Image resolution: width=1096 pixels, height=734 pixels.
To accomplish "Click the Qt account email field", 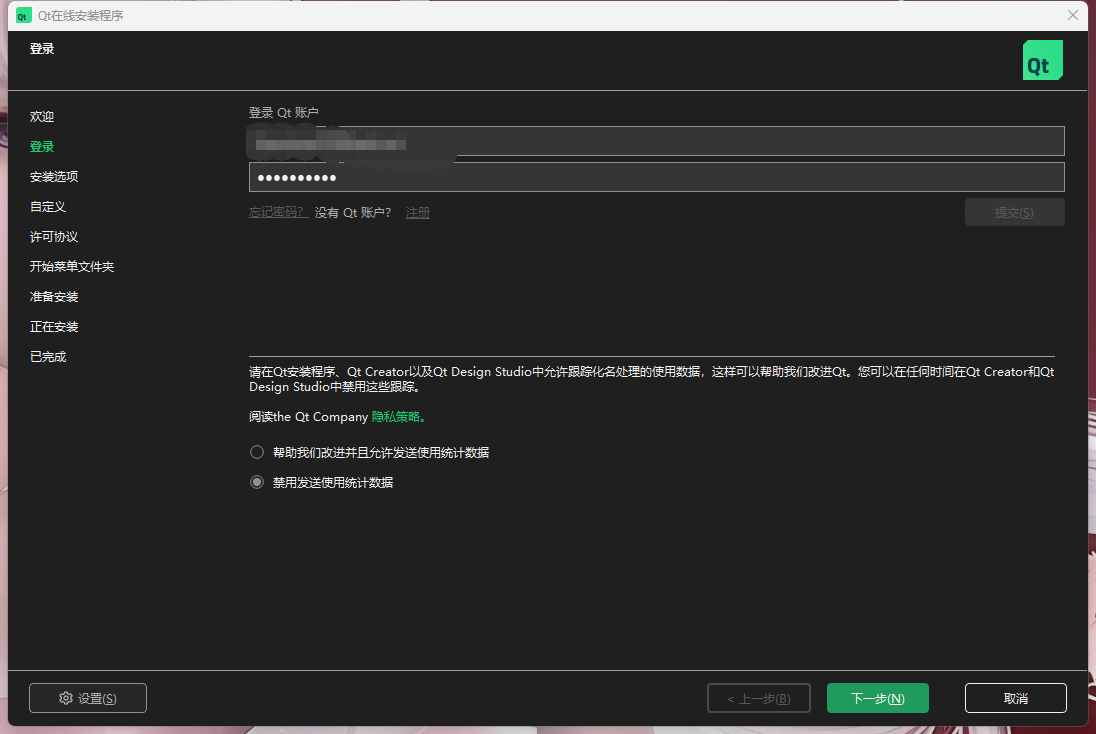I will pos(656,141).
